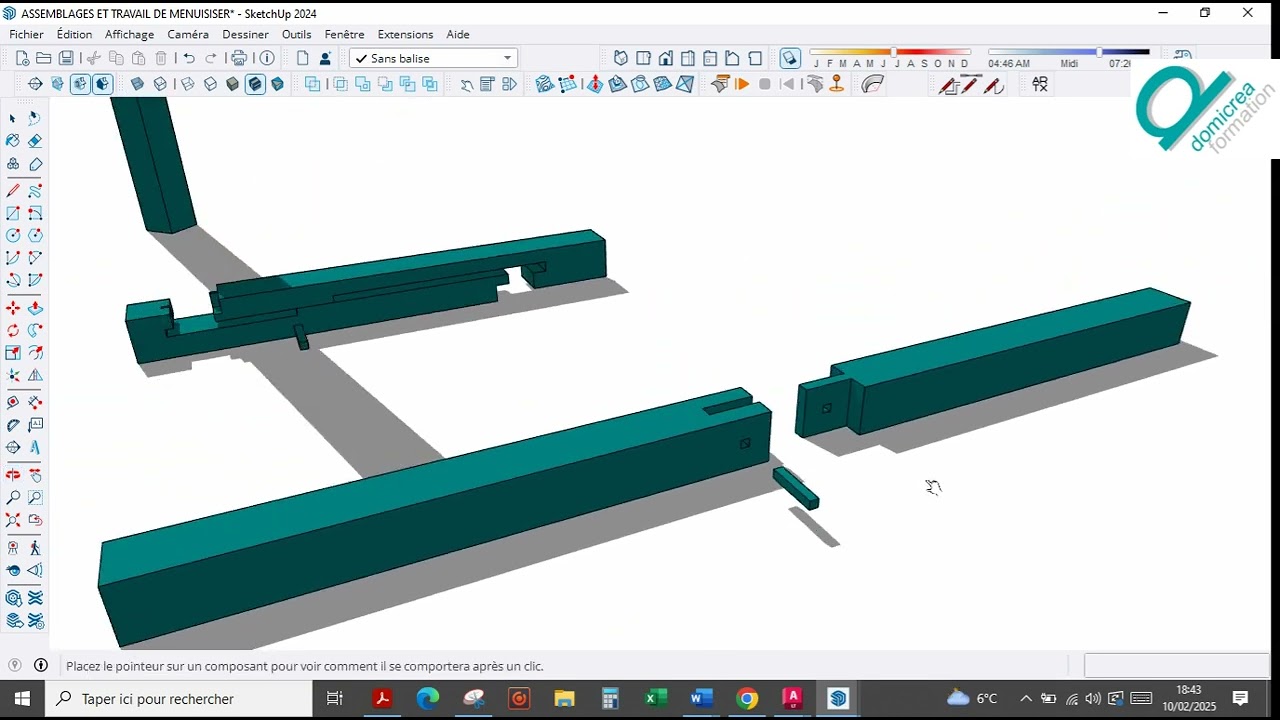The width and height of the screenshot is (1280, 720).
Task: Click the status bar info icon
Action: (x=41, y=665)
